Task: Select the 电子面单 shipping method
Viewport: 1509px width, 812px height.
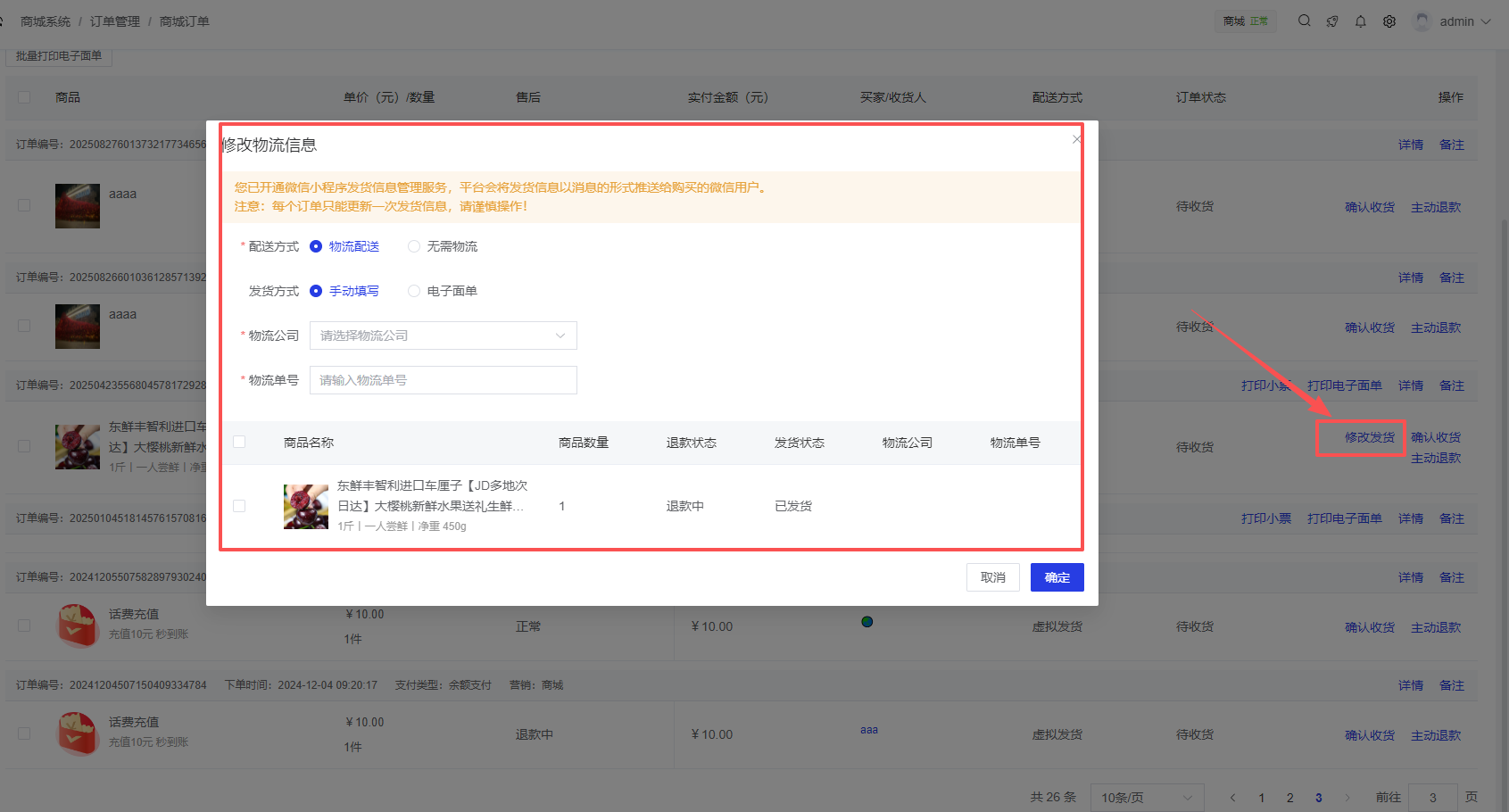Action: 413,291
